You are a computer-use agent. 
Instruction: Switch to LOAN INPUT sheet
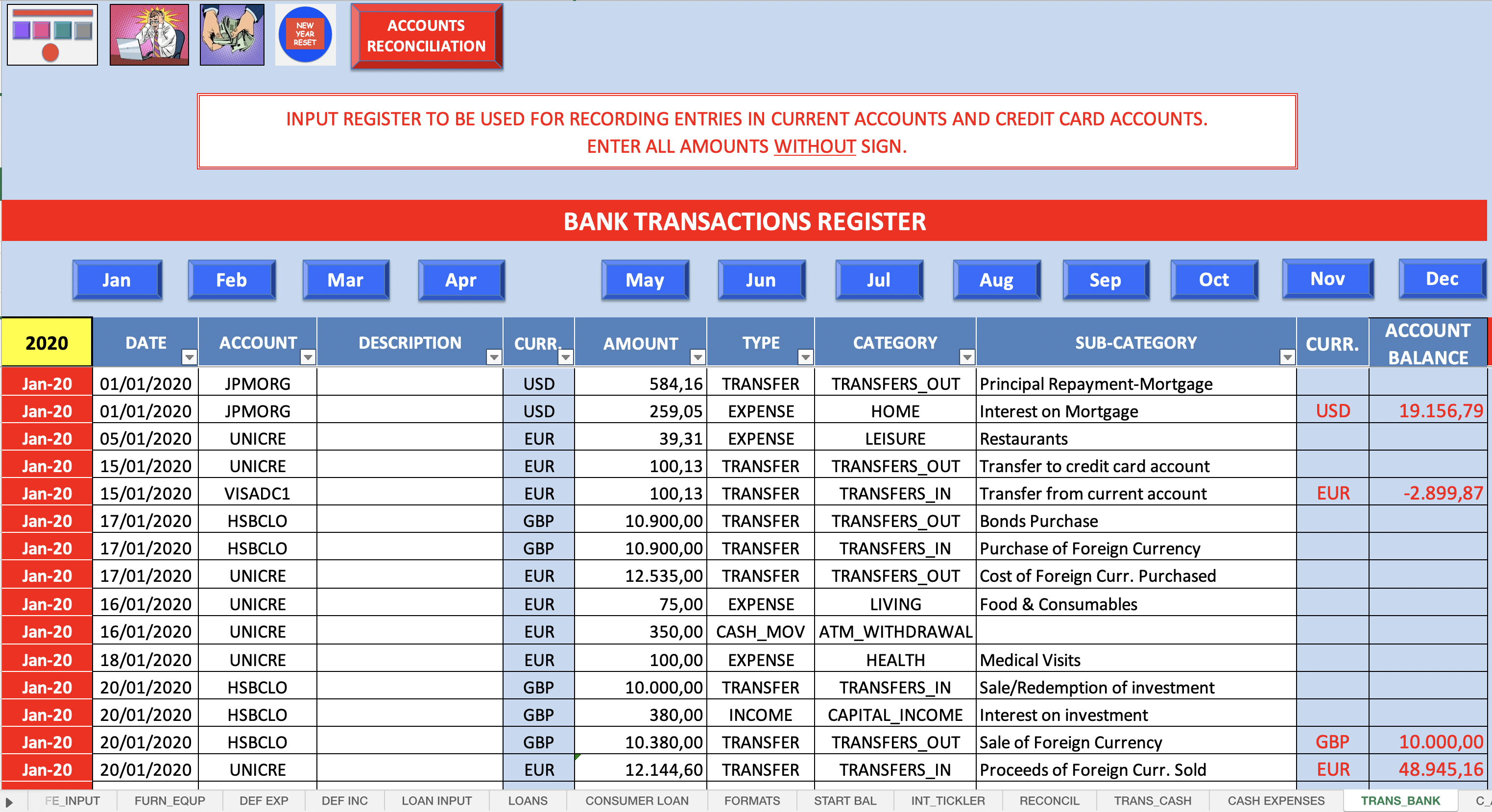click(x=437, y=800)
